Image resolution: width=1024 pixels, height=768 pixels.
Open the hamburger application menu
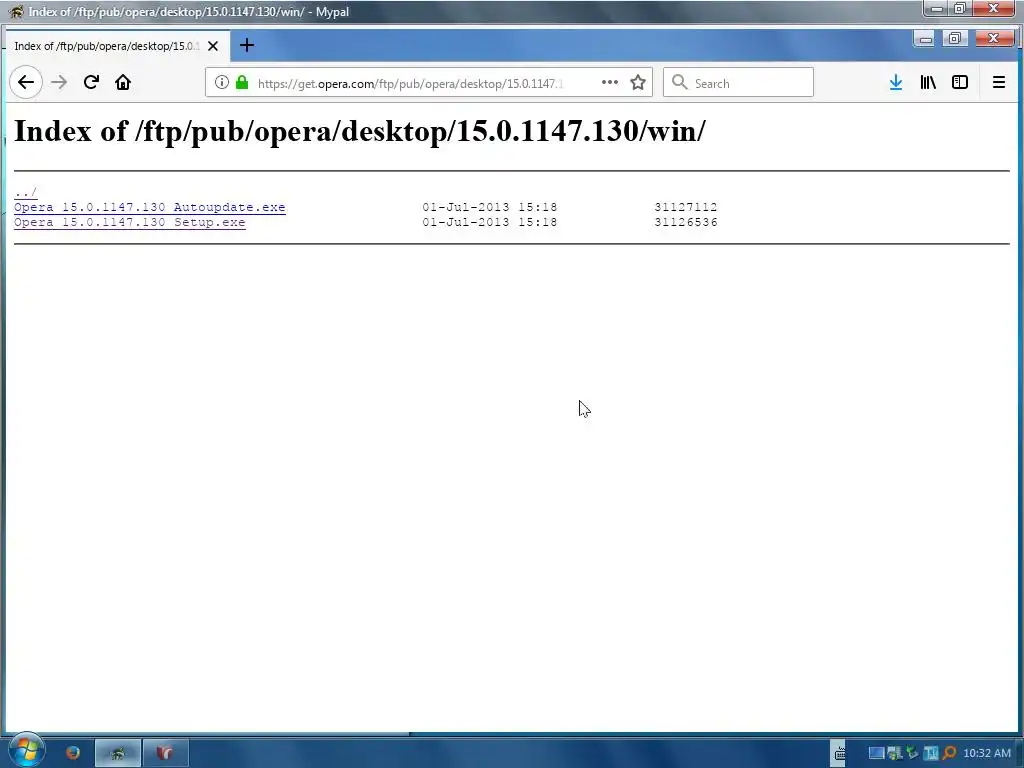tap(999, 82)
